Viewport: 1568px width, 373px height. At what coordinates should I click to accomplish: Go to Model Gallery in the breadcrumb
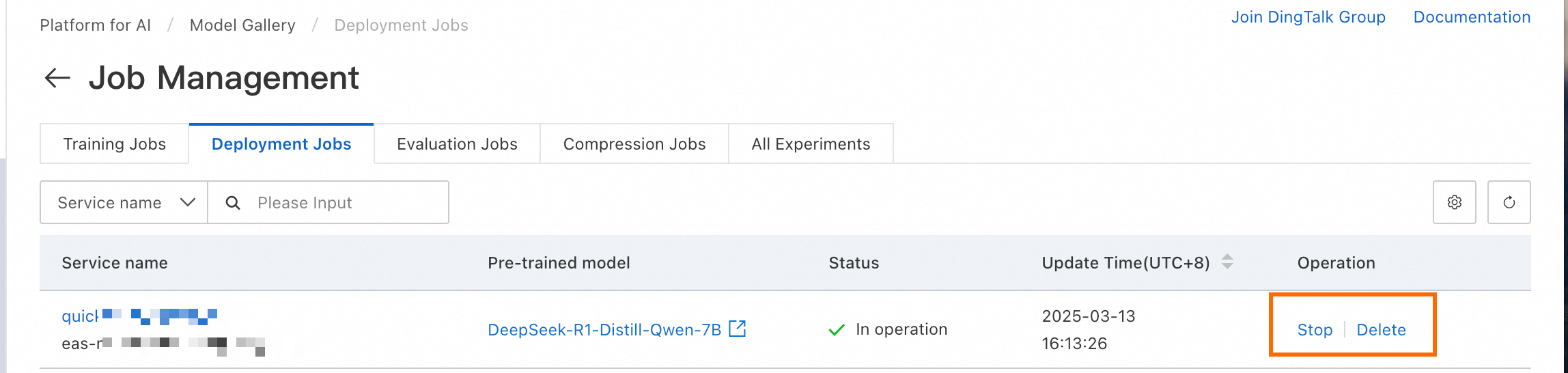click(x=242, y=25)
